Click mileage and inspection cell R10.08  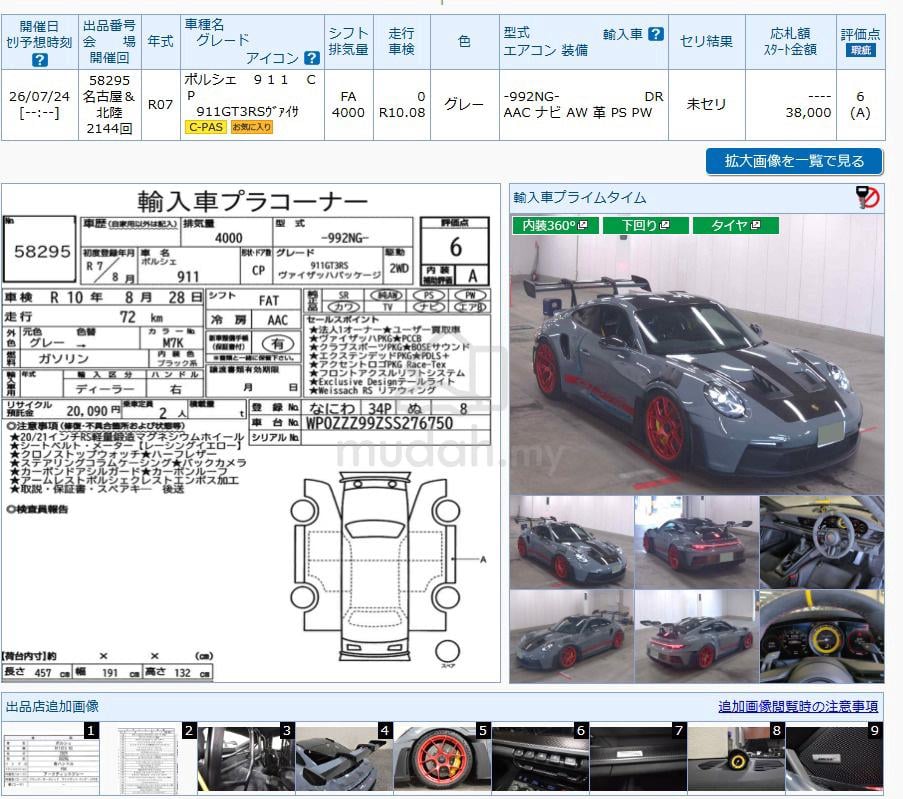[x=401, y=104]
